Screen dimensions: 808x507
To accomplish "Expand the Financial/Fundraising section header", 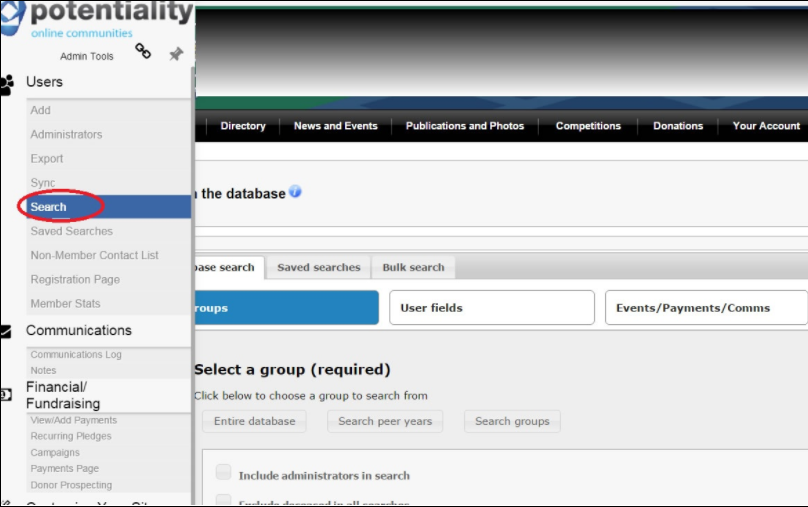I will (63, 395).
